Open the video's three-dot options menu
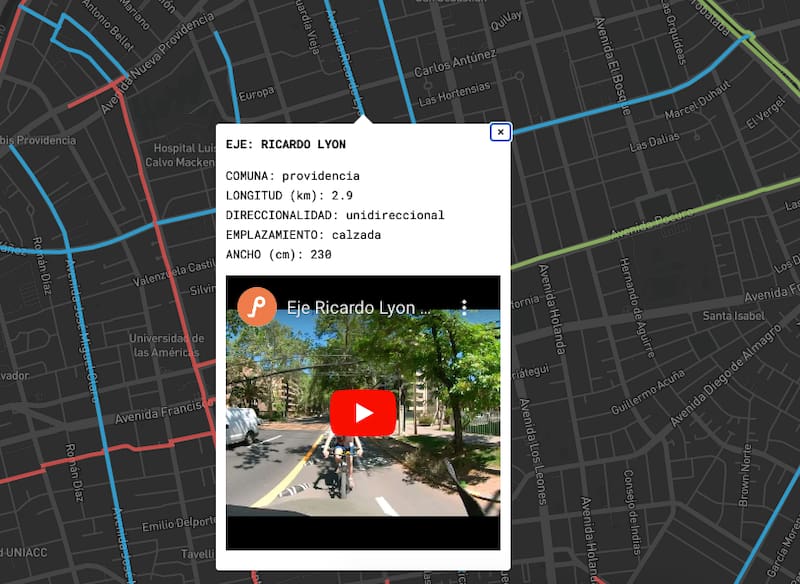Screen dimensions: 800x584 pyautogui.click(x=464, y=307)
